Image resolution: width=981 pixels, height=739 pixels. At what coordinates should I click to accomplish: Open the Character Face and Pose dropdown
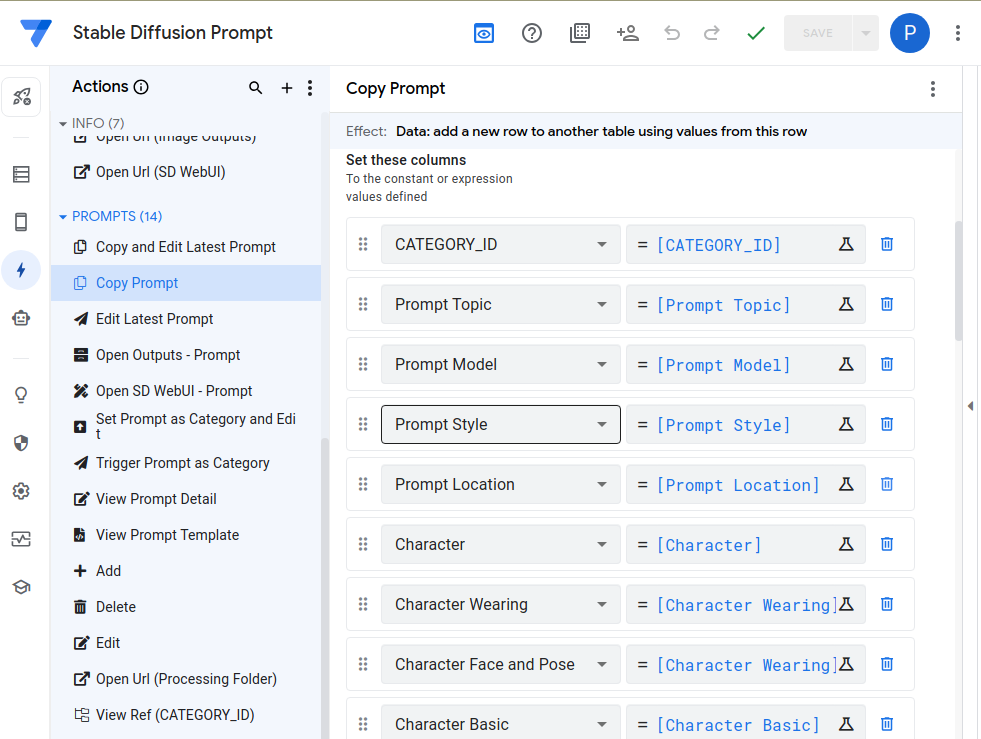[x=501, y=665]
